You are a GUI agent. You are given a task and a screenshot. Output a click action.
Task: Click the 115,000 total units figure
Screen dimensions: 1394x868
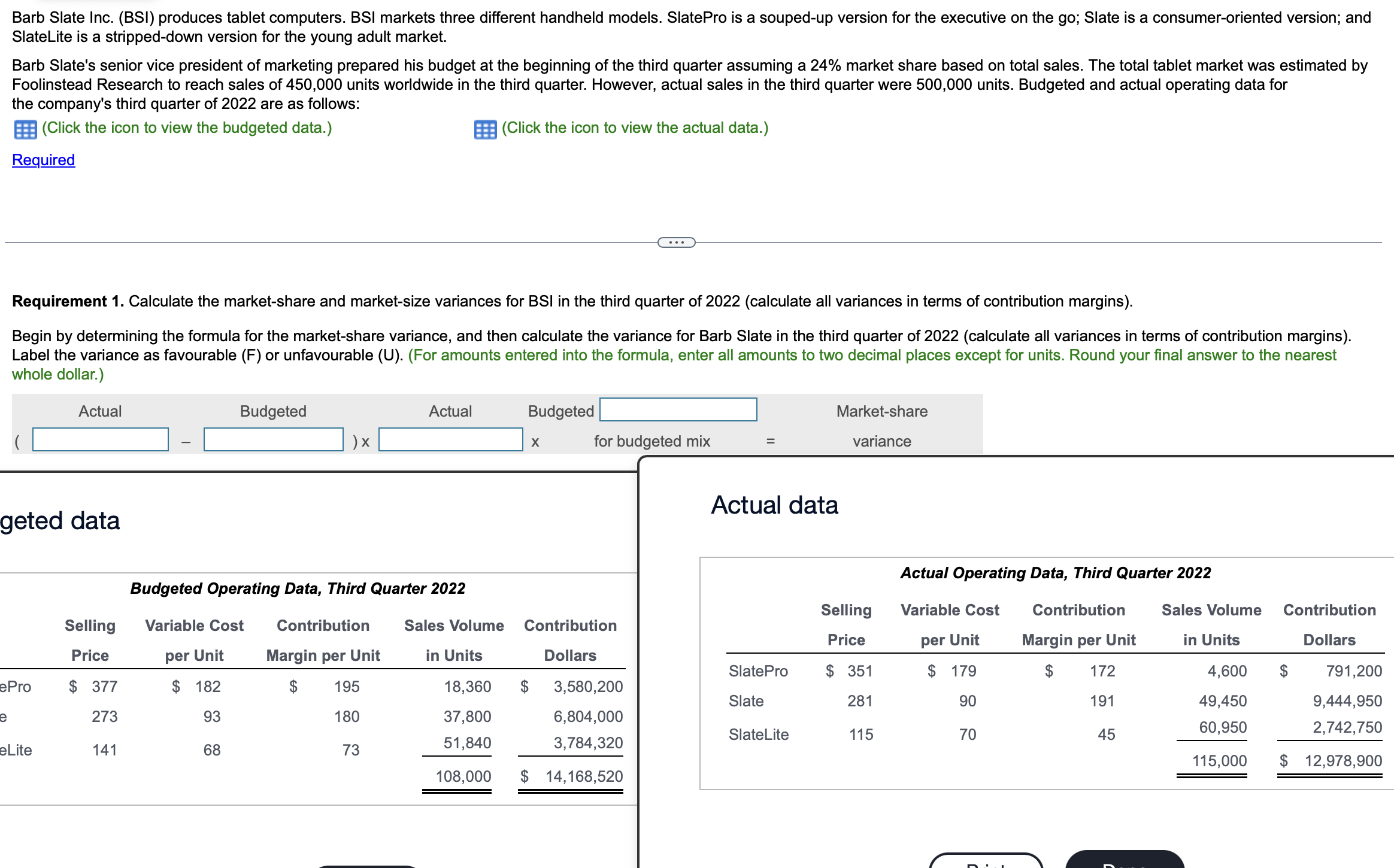1222,761
